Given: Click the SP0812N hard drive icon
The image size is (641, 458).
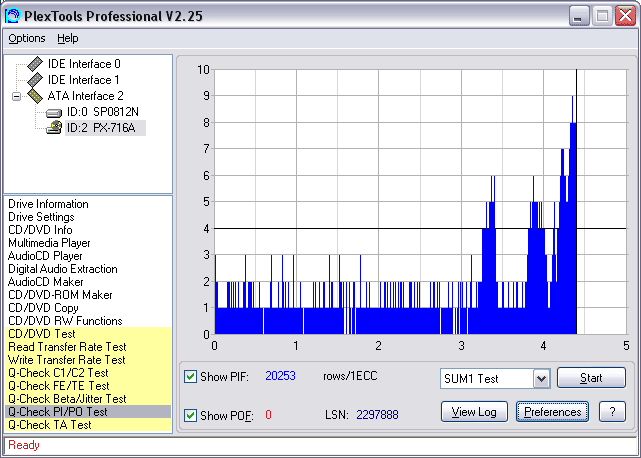Looking at the screenshot, I should 54,112.
